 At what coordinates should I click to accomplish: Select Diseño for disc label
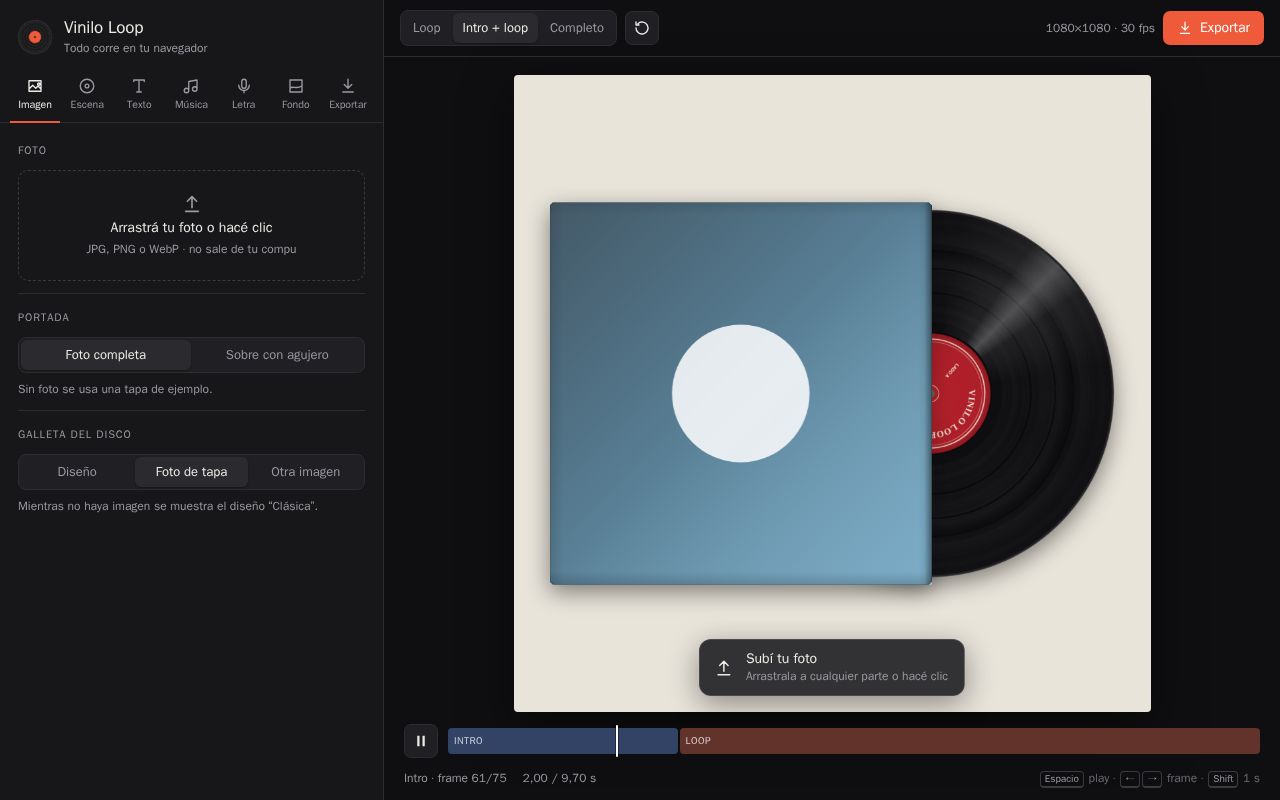coord(77,472)
